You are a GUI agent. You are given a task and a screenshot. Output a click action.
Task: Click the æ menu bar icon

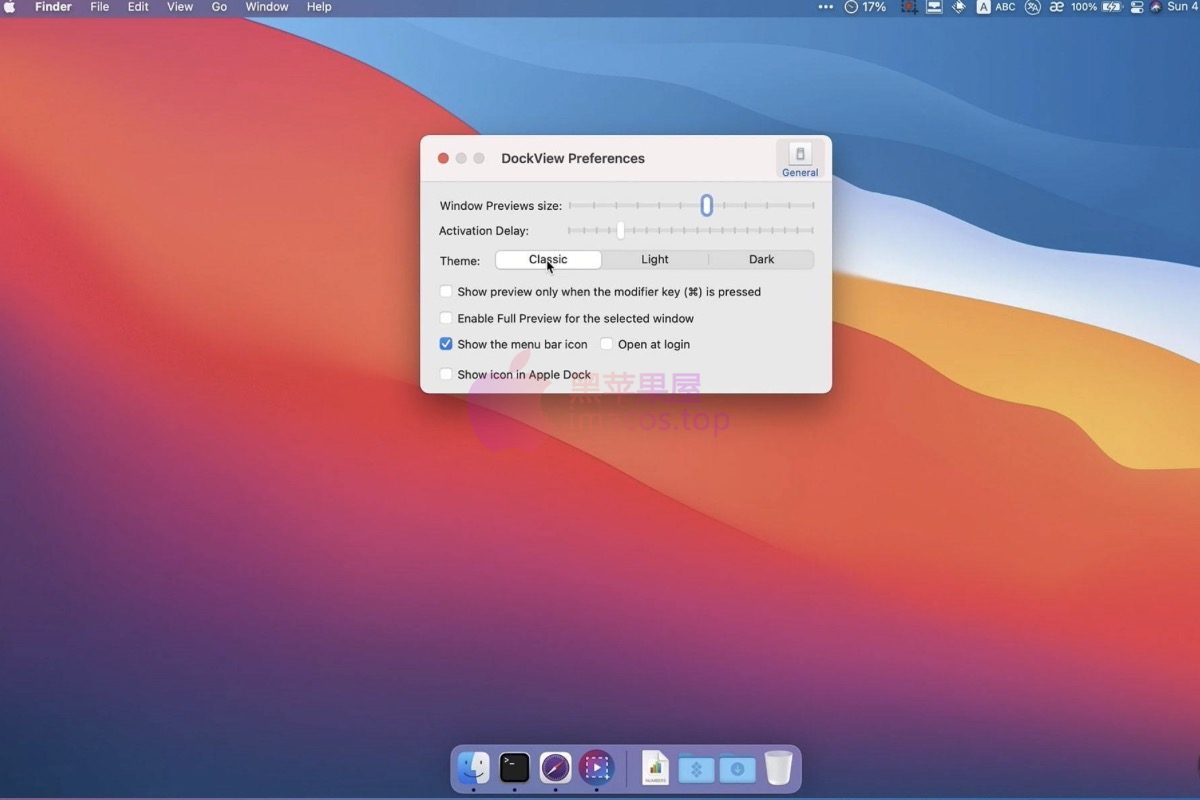(1056, 7)
